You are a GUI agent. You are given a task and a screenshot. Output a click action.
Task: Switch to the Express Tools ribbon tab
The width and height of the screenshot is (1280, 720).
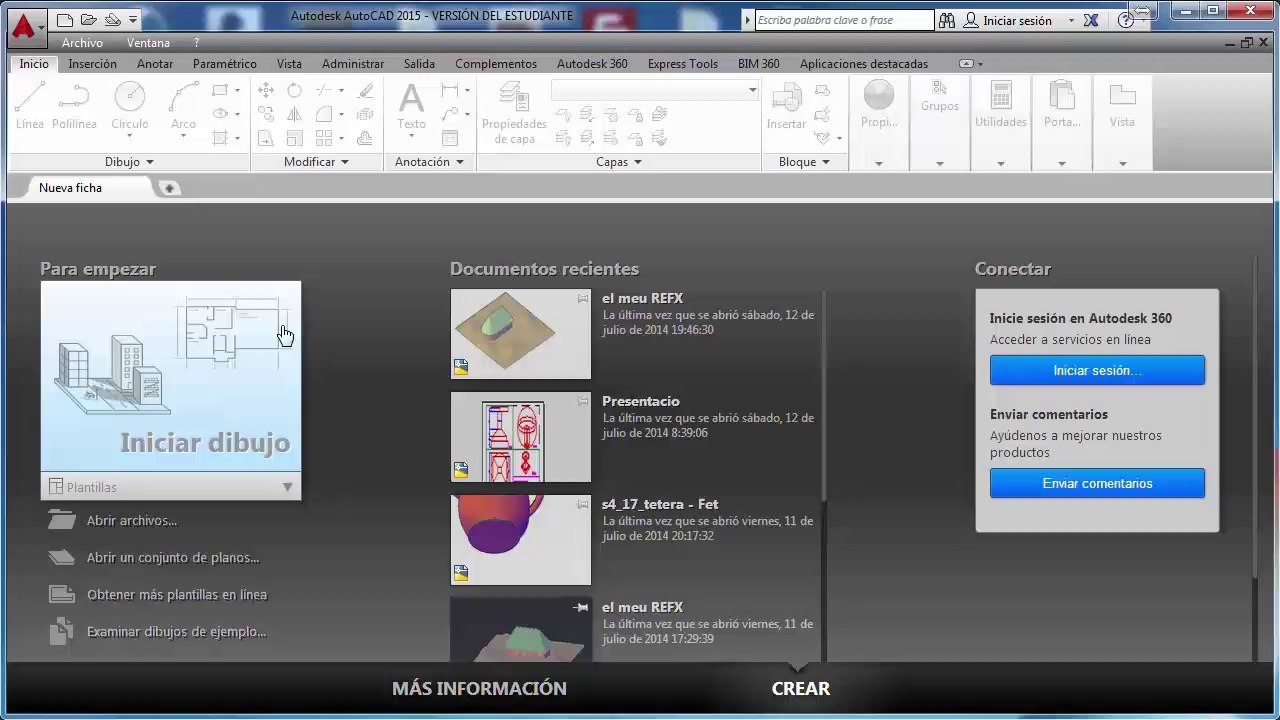683,64
